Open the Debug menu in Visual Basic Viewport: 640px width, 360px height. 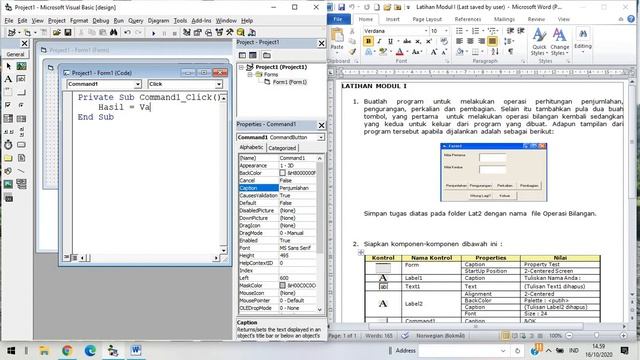coord(100,20)
